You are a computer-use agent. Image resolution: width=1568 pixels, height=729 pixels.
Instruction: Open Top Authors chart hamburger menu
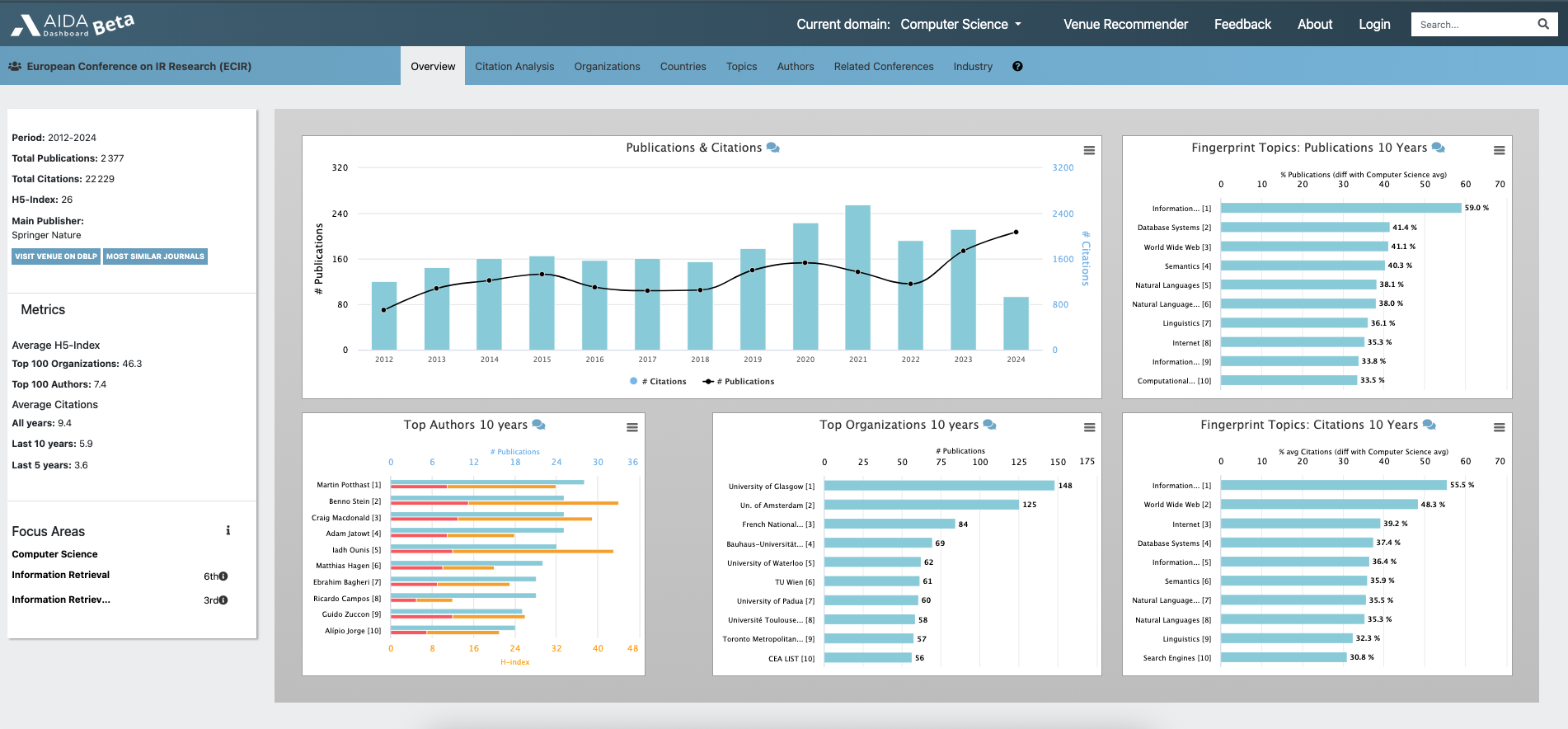632,427
